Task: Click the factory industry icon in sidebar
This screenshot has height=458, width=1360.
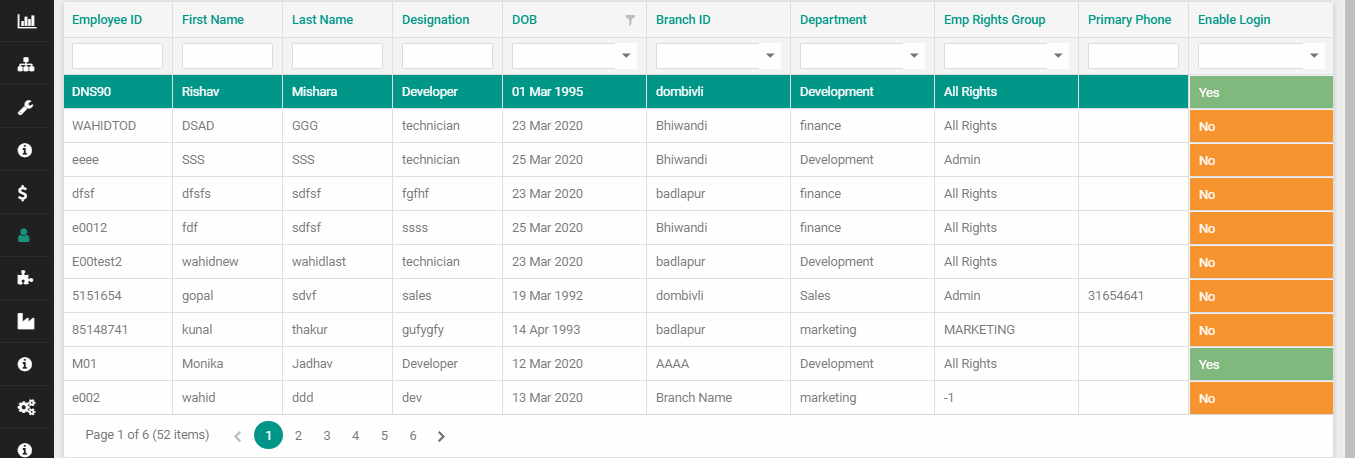Action: pos(26,321)
